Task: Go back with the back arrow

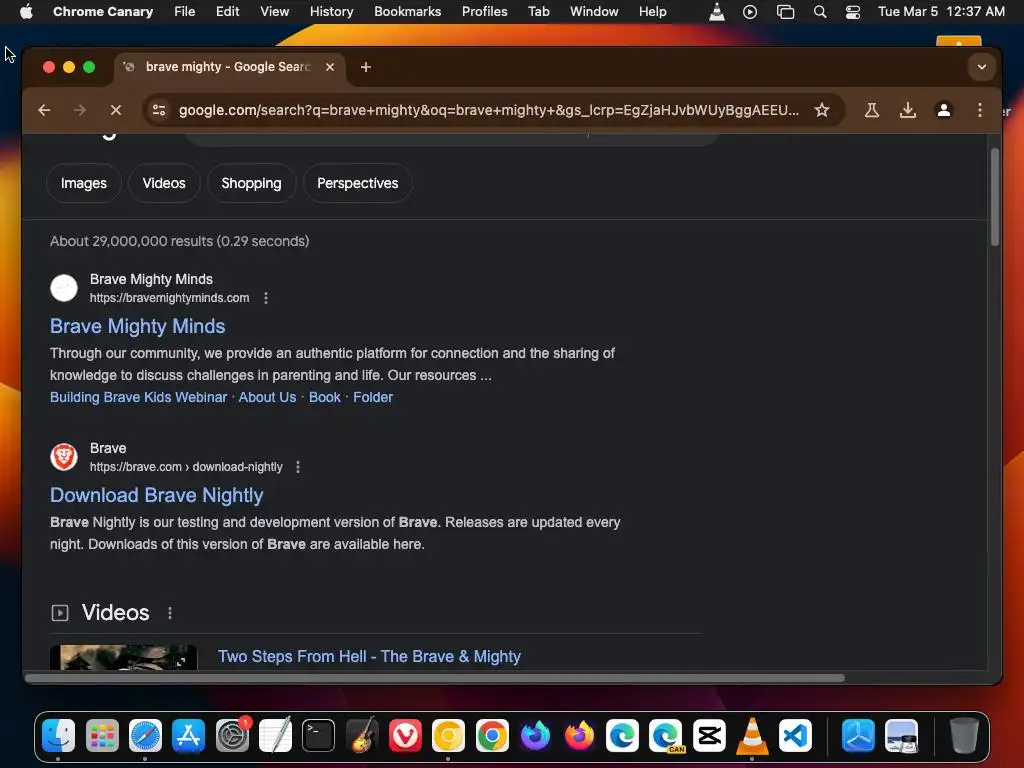Action: (x=44, y=110)
